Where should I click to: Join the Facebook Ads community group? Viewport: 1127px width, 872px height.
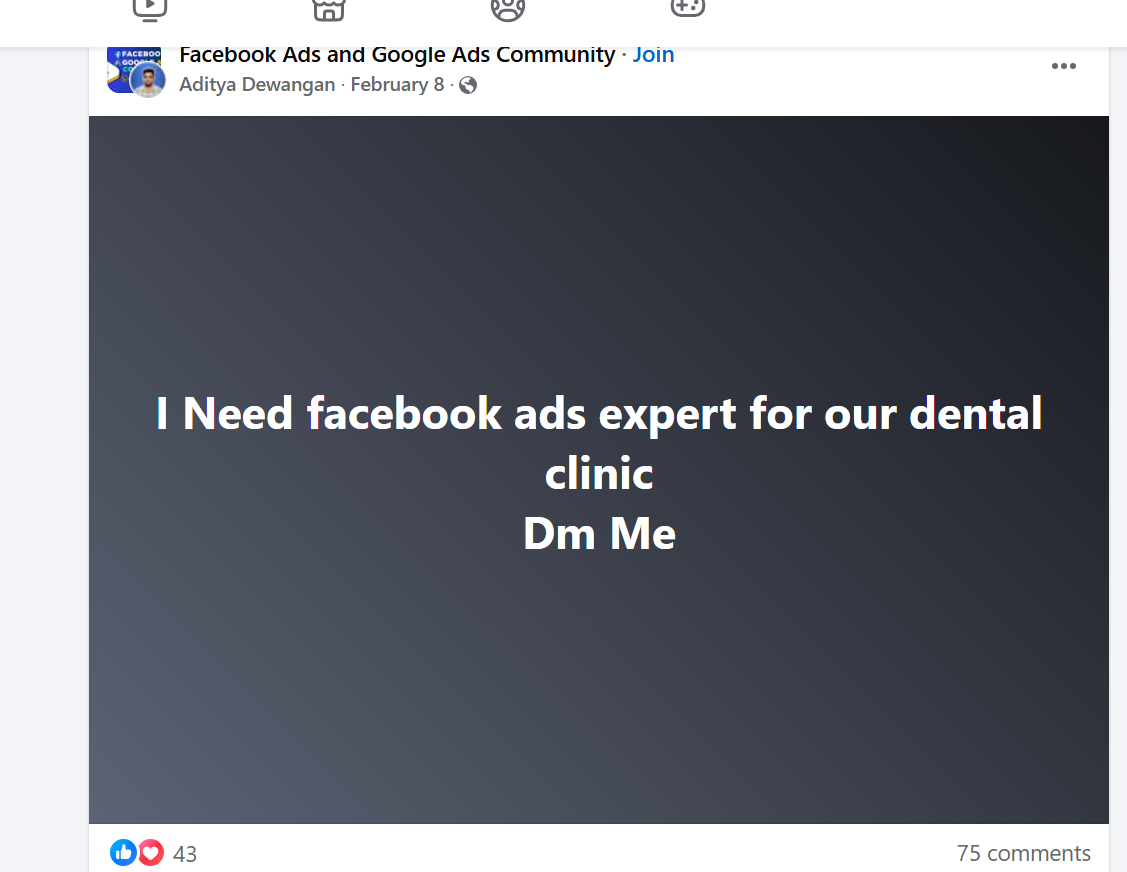point(653,55)
